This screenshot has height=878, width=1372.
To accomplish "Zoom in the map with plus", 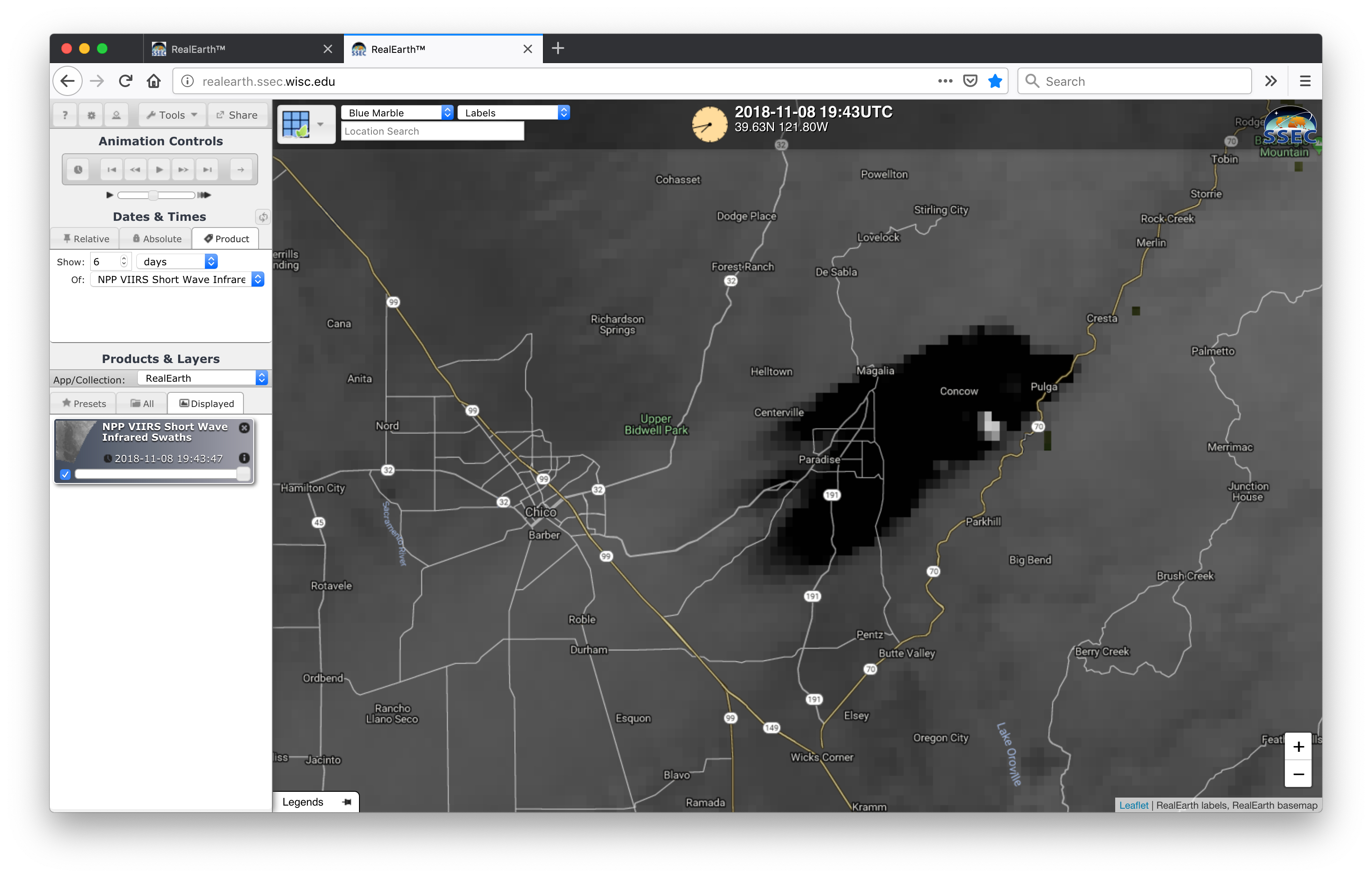I will pyautogui.click(x=1298, y=747).
